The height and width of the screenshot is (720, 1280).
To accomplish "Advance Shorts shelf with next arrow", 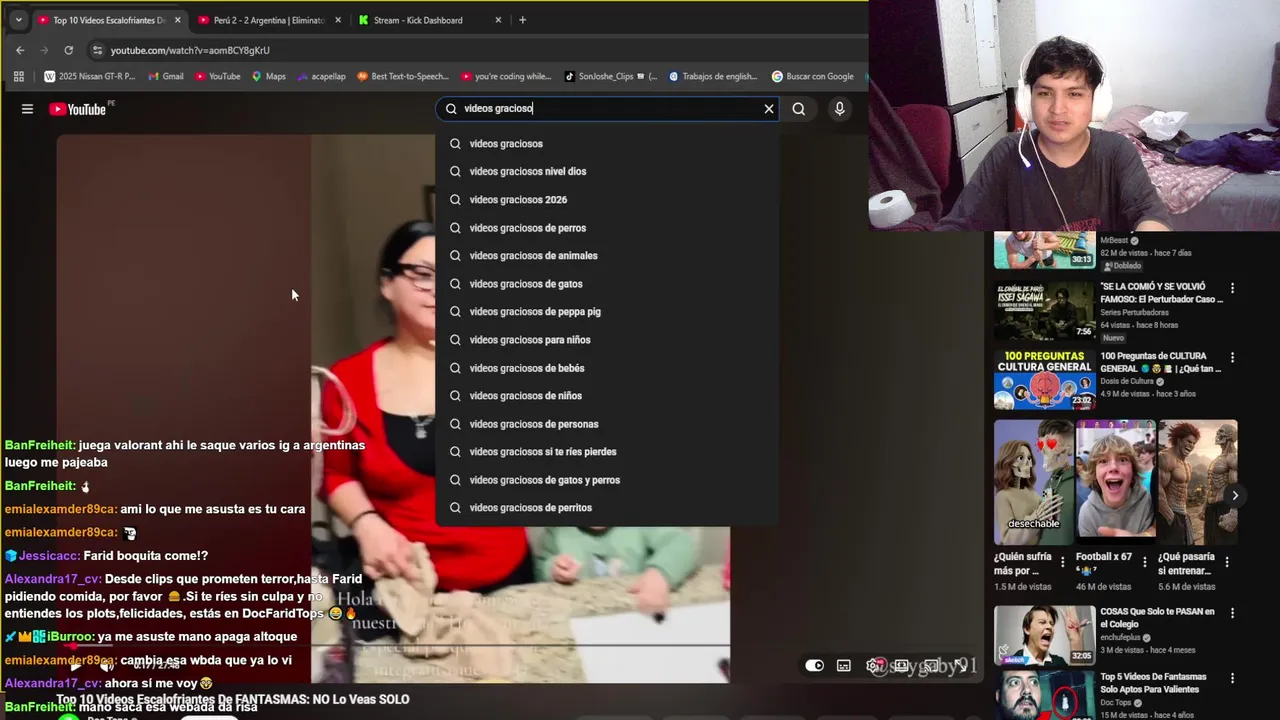I will tap(1235, 495).
